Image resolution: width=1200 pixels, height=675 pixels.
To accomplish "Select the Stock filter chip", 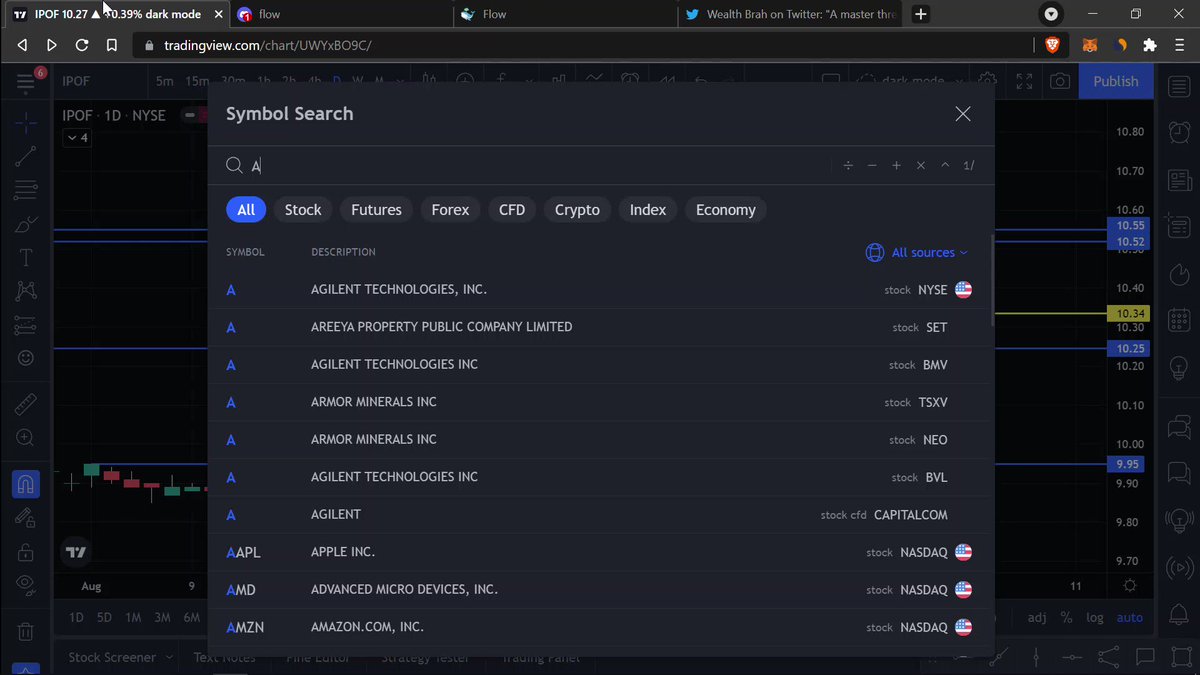I will [303, 210].
